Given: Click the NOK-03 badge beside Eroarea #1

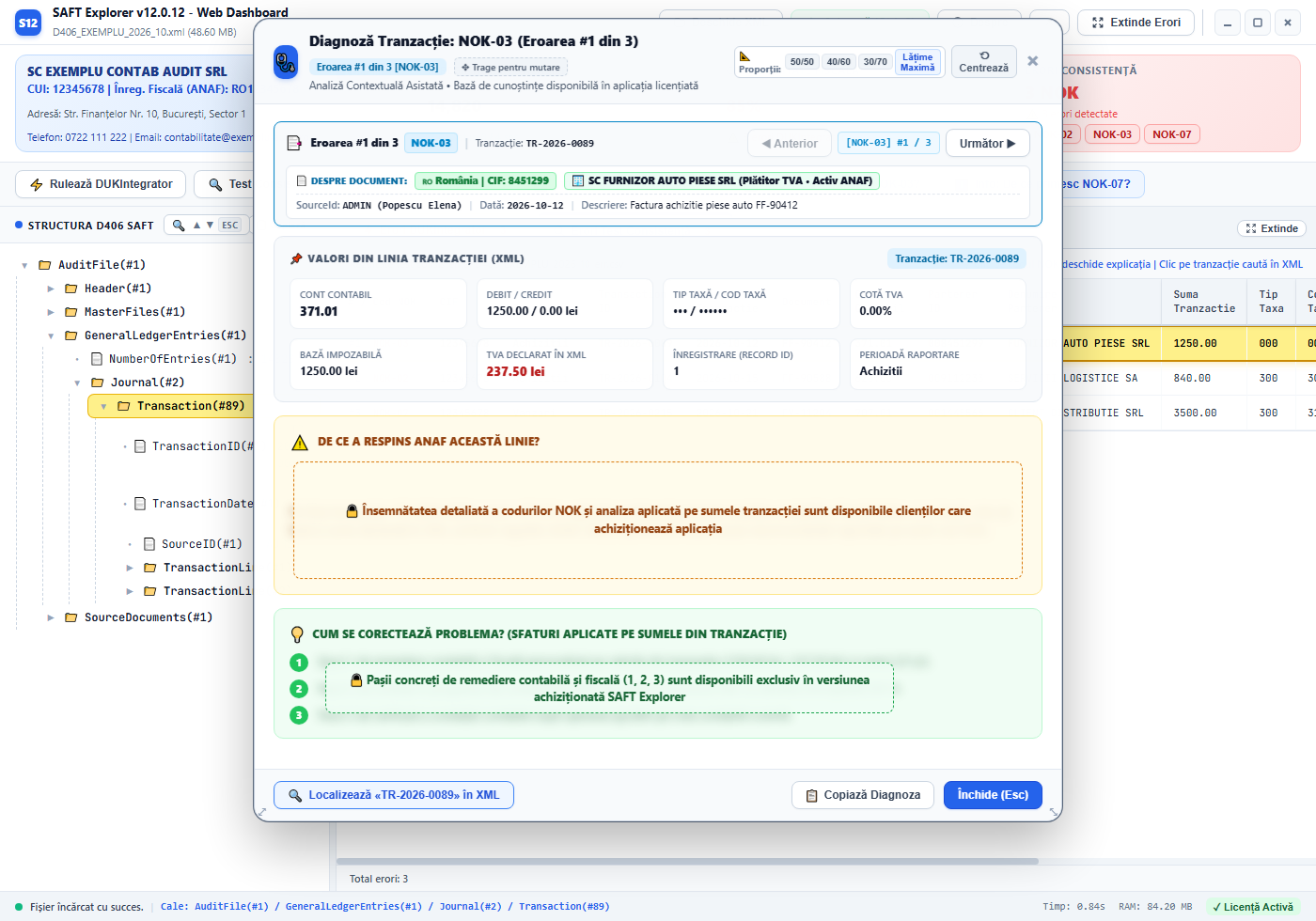Looking at the screenshot, I should [x=431, y=143].
